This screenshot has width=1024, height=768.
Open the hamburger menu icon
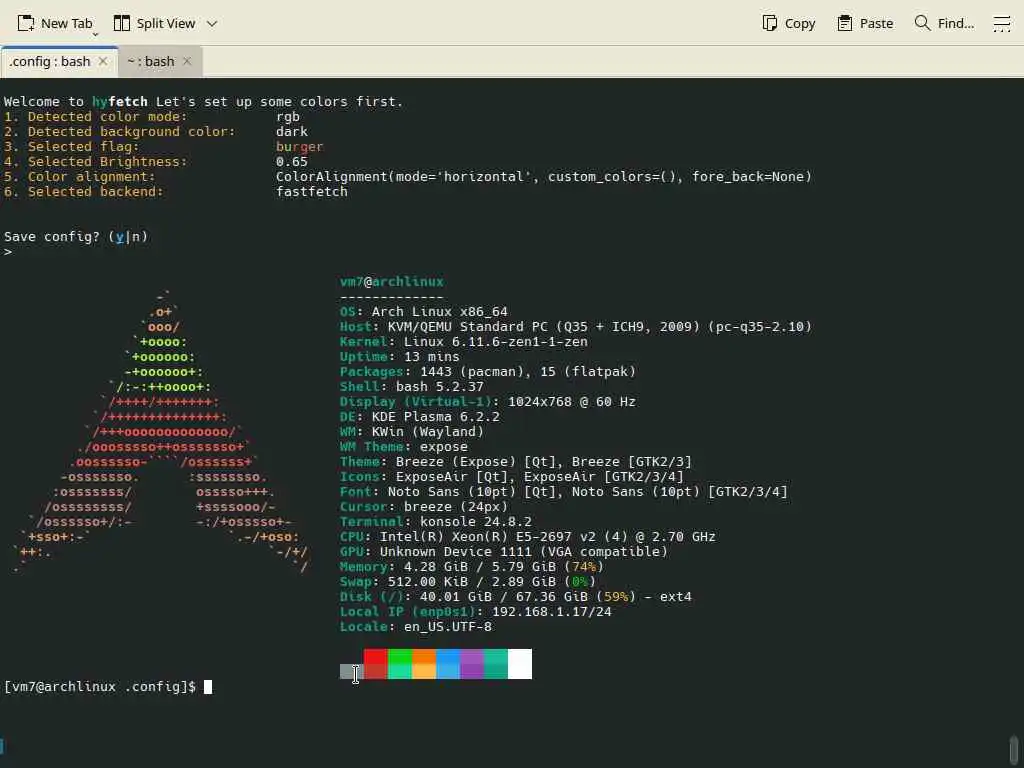tap(1002, 24)
